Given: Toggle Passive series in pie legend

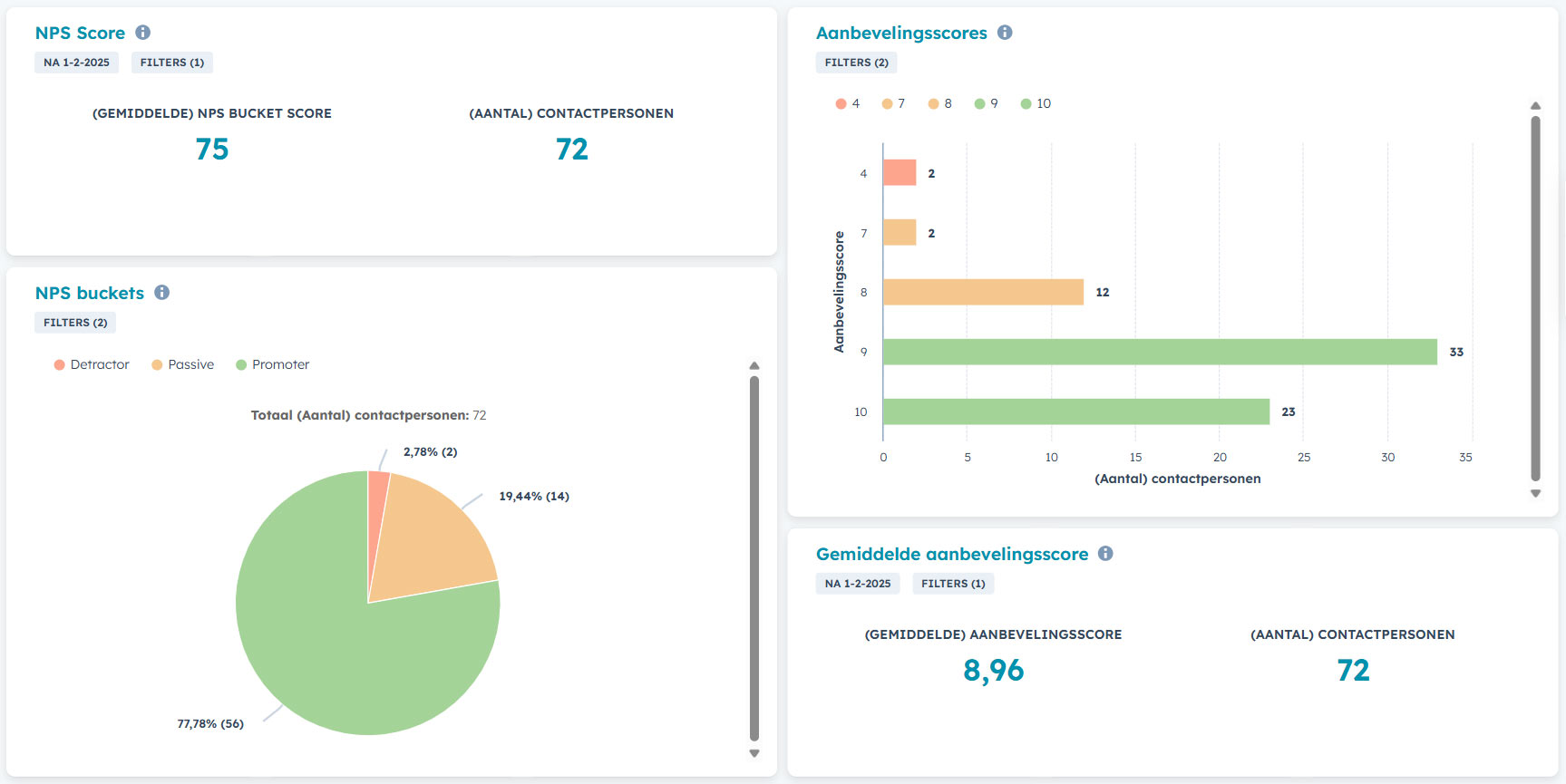Looking at the screenshot, I should [x=182, y=364].
